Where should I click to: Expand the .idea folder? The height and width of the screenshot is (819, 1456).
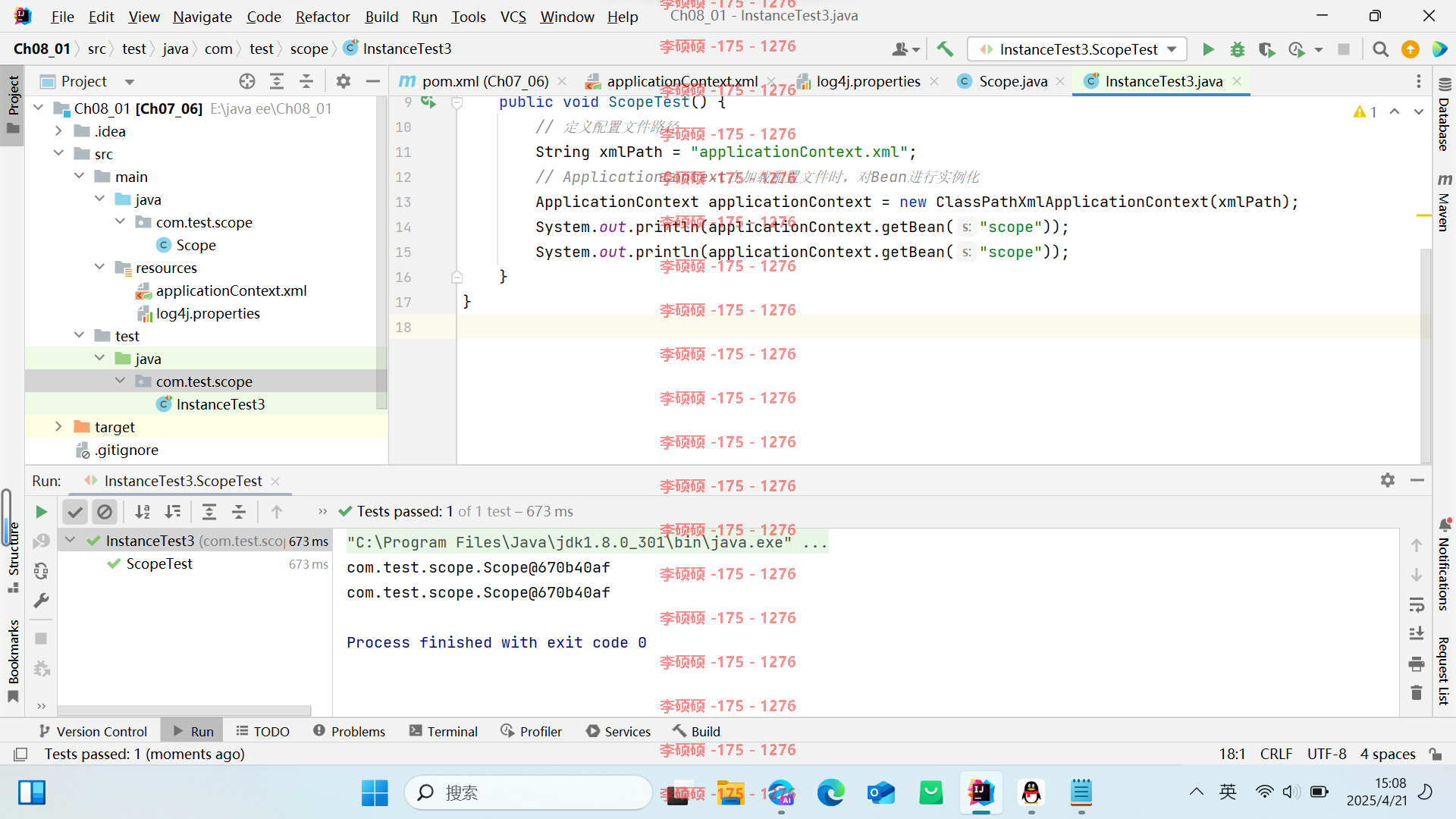[59, 131]
